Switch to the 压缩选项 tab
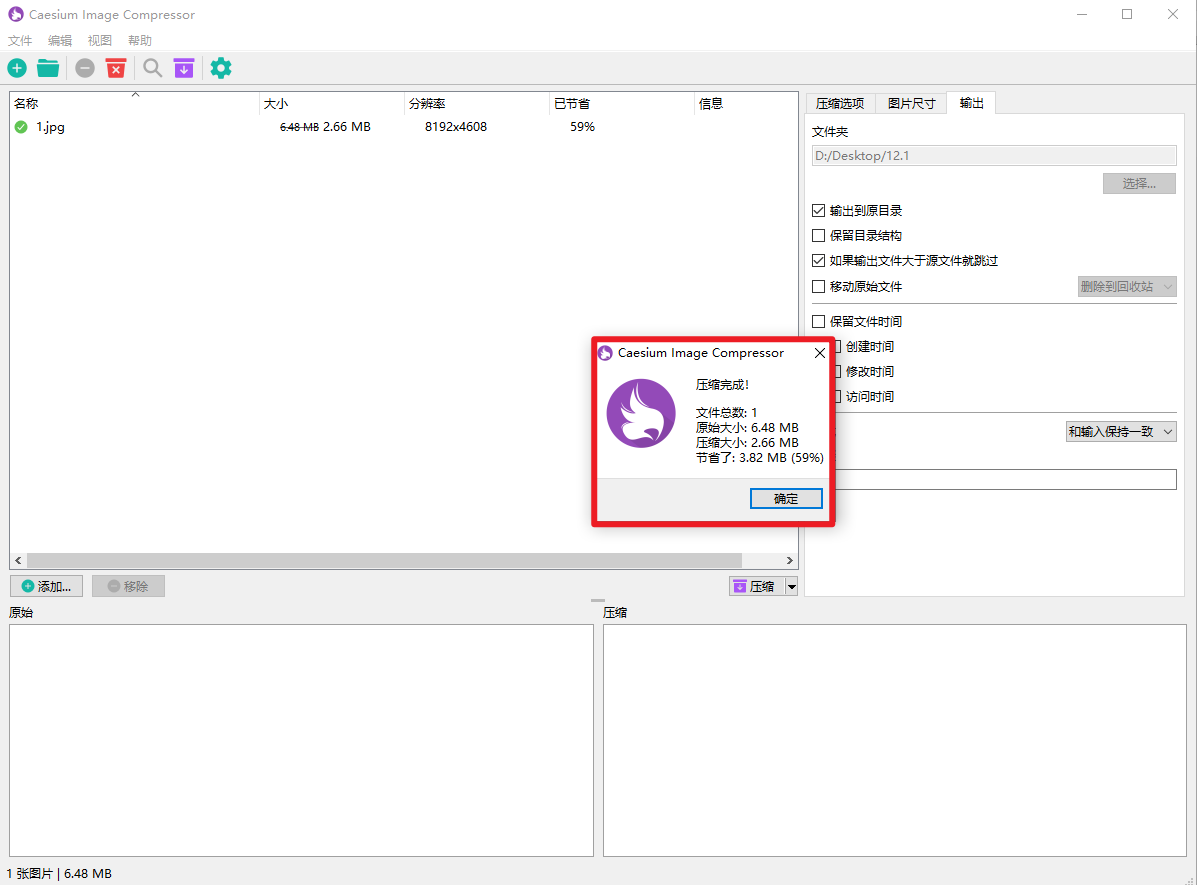Image resolution: width=1197 pixels, height=885 pixels. pyautogui.click(x=839, y=103)
